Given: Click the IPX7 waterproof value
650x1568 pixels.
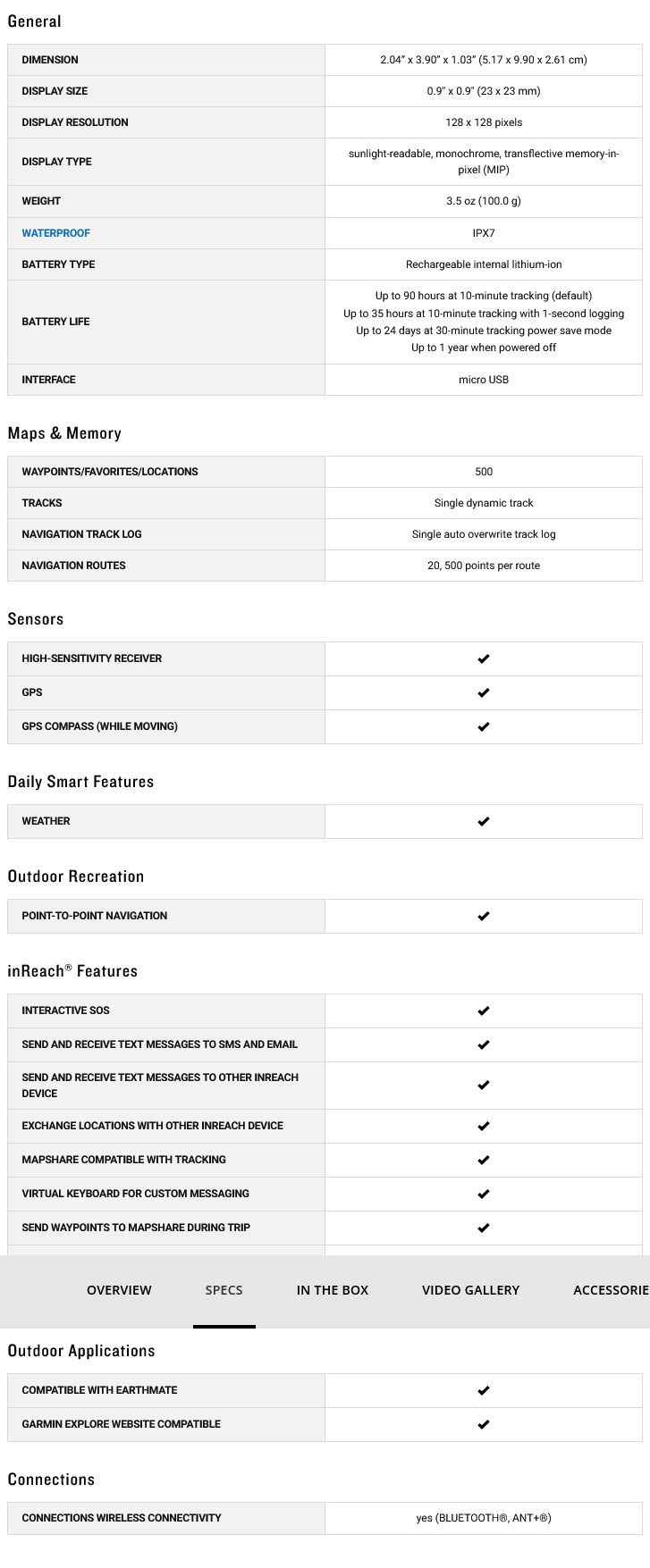Looking at the screenshot, I should [484, 233].
